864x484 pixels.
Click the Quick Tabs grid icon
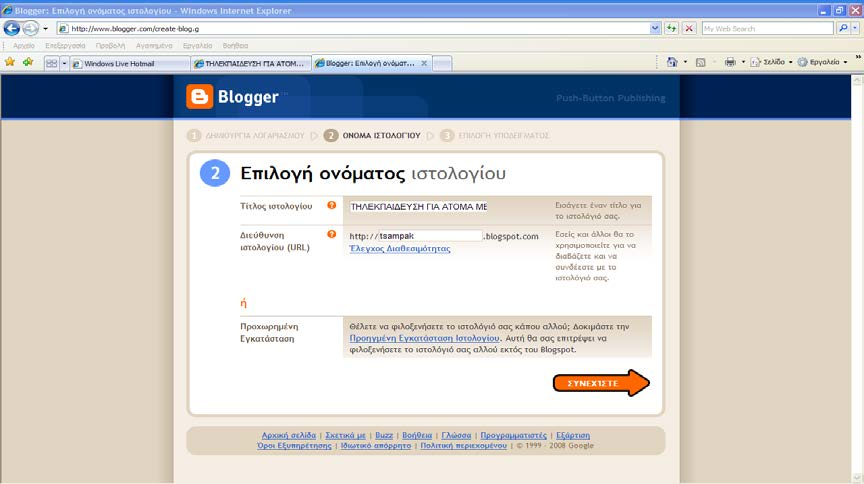tap(52, 63)
